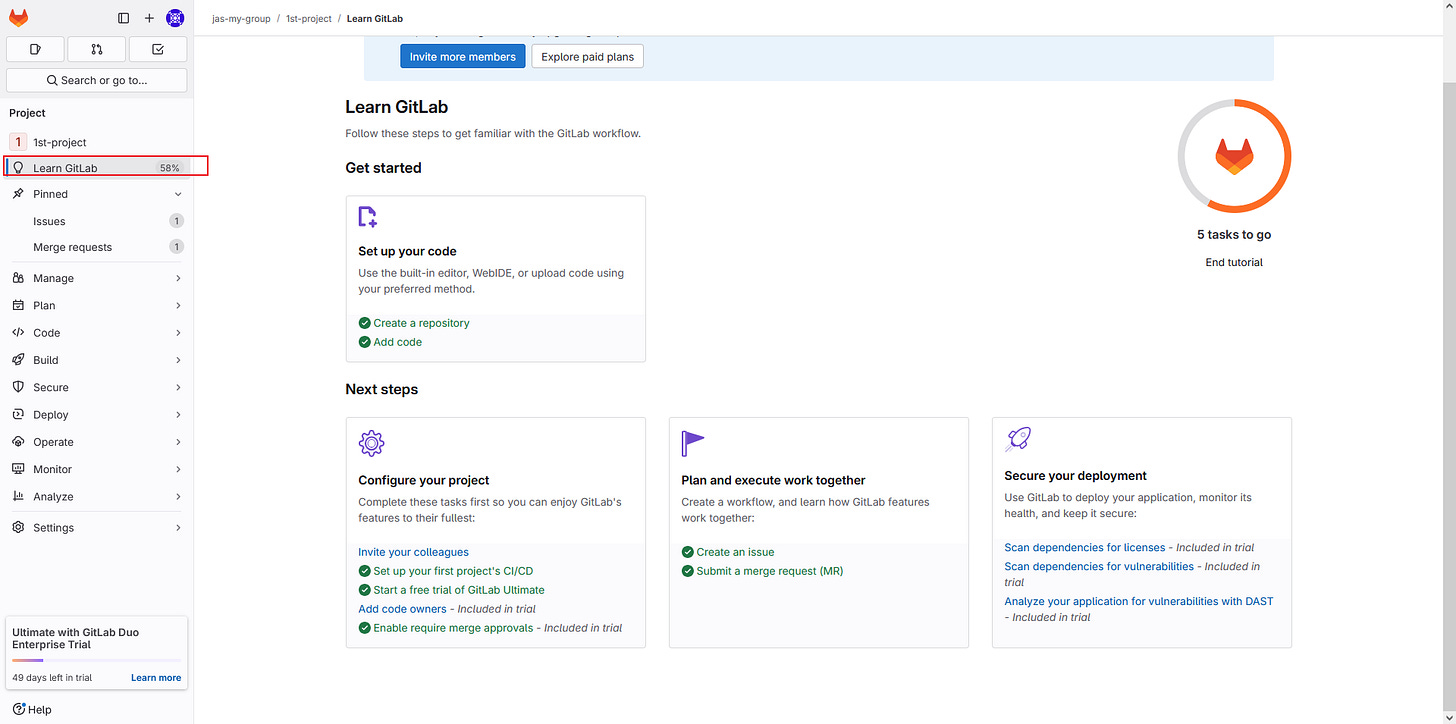
Task: Click Learn more in trial widget
Action: [156, 678]
